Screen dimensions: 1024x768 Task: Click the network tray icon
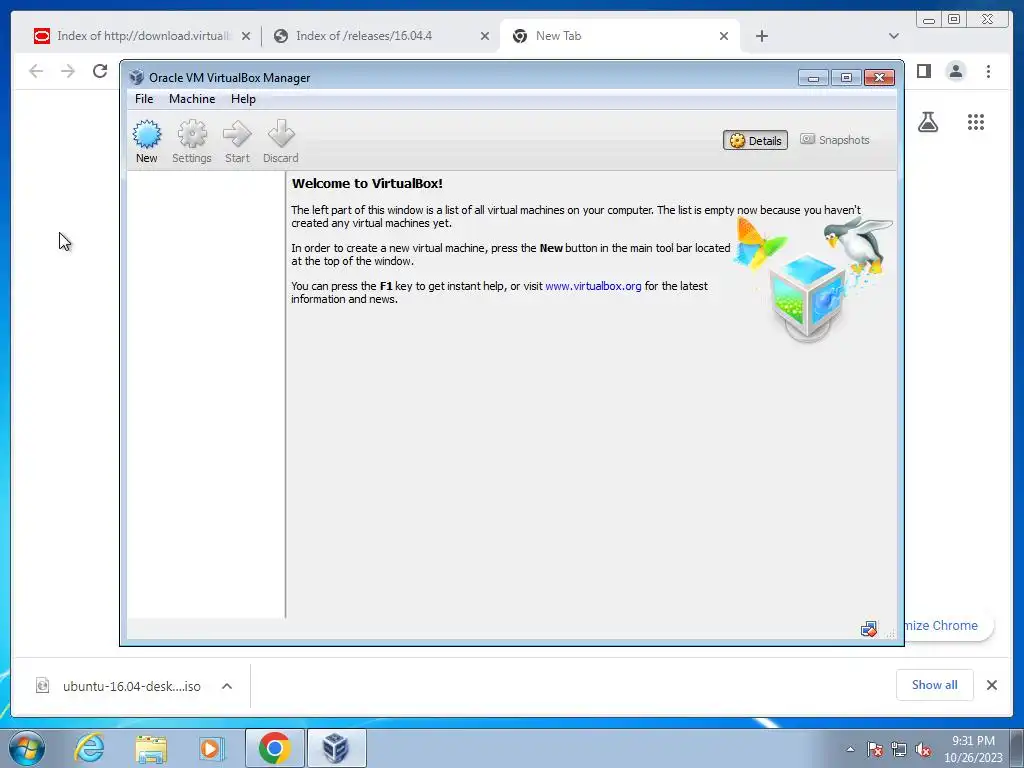[x=899, y=749]
